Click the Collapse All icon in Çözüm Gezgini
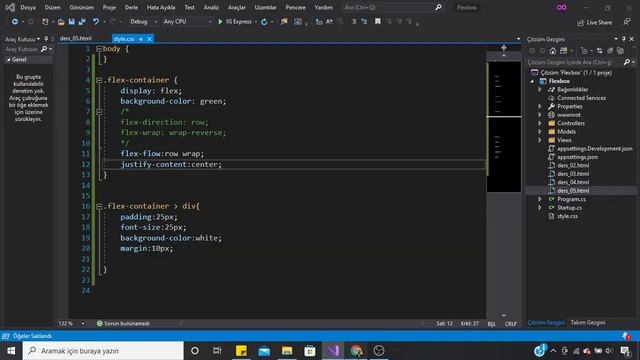 click(x=610, y=51)
